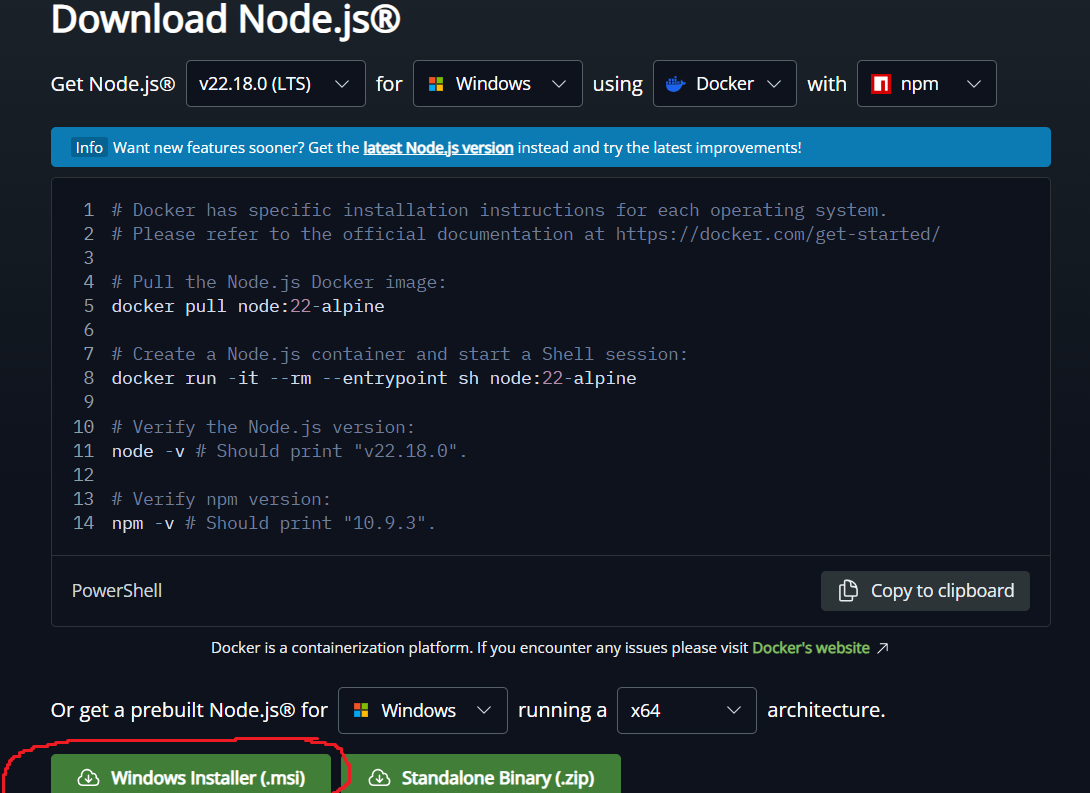The height and width of the screenshot is (793, 1090).
Task: Click the cloud download icon on Standalone Binary
Action: [379, 778]
